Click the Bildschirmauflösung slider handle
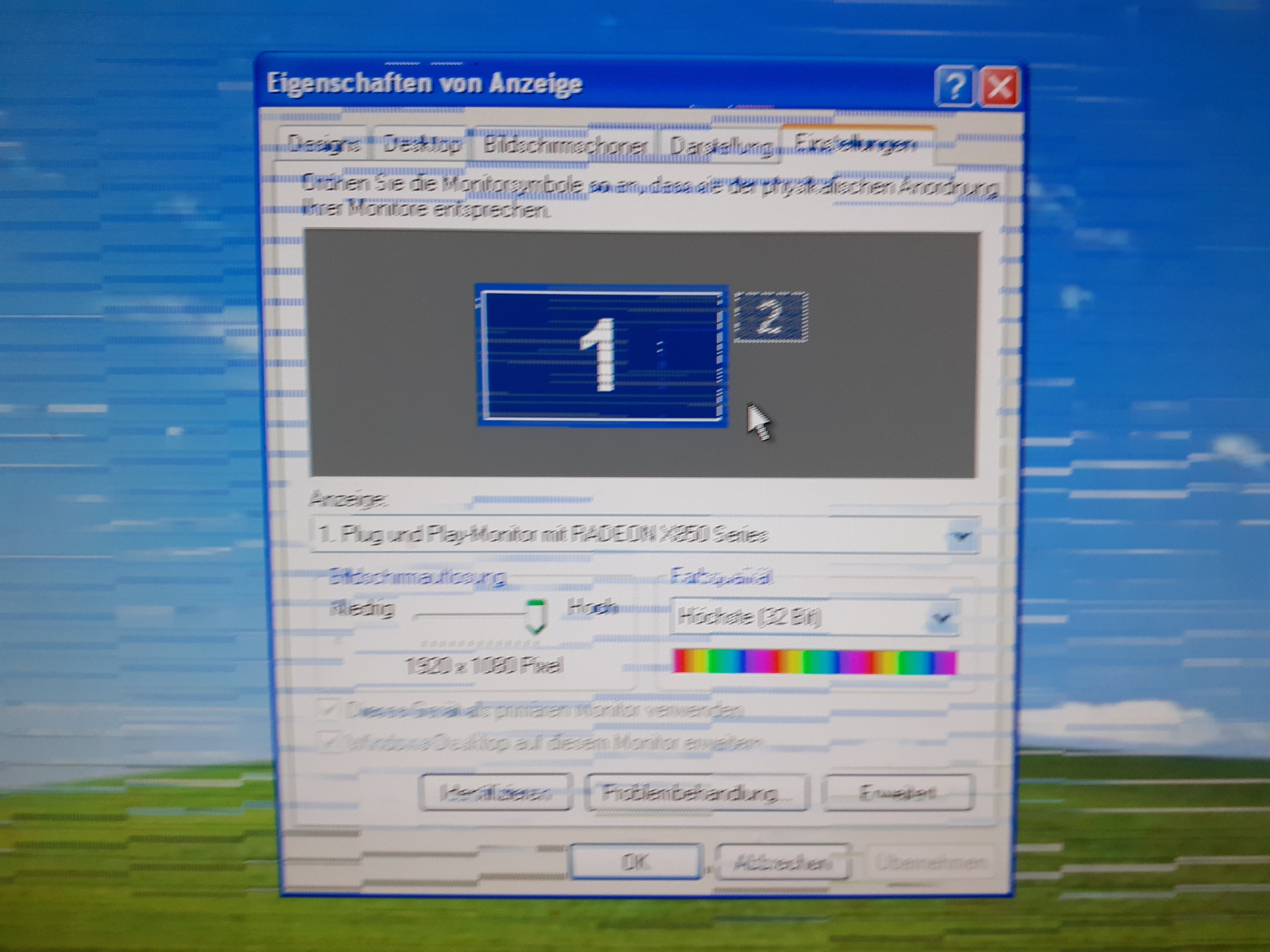The image size is (1270, 952). coord(536,617)
